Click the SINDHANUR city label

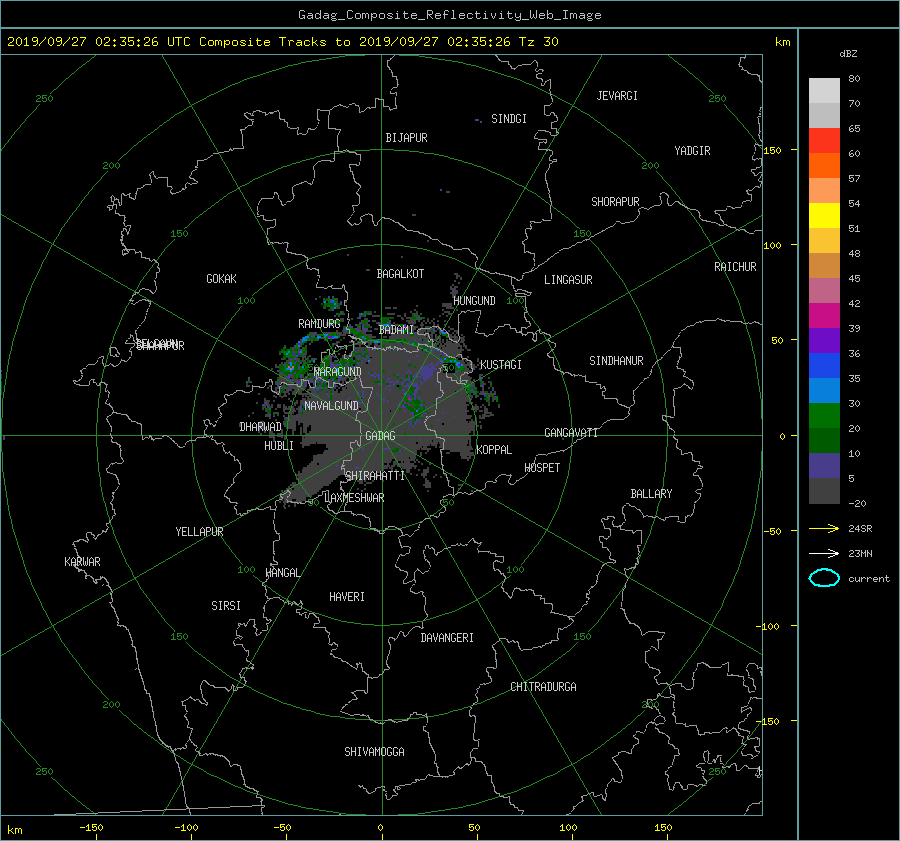coord(616,361)
